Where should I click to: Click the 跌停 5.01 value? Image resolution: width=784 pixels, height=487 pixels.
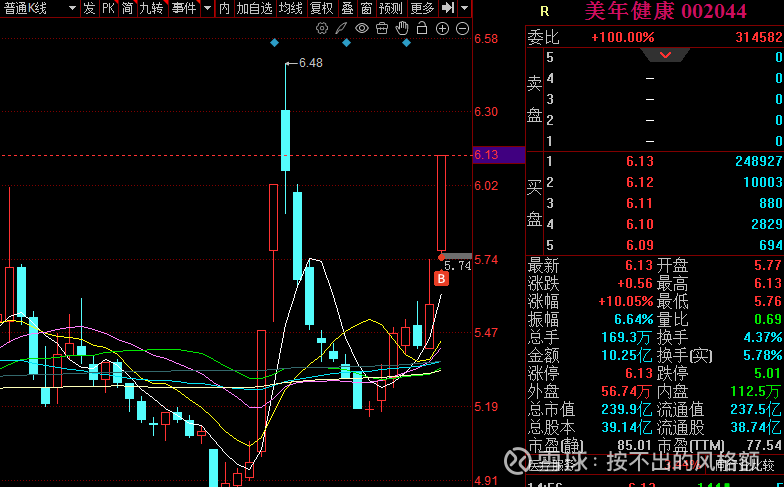tap(768, 374)
